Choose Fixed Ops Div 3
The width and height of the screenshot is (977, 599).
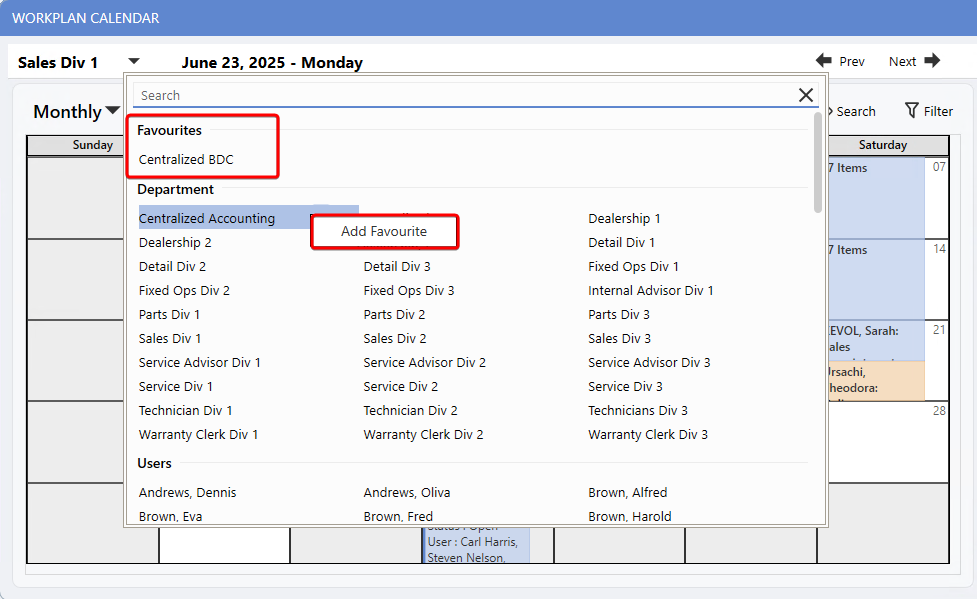[x=409, y=291]
